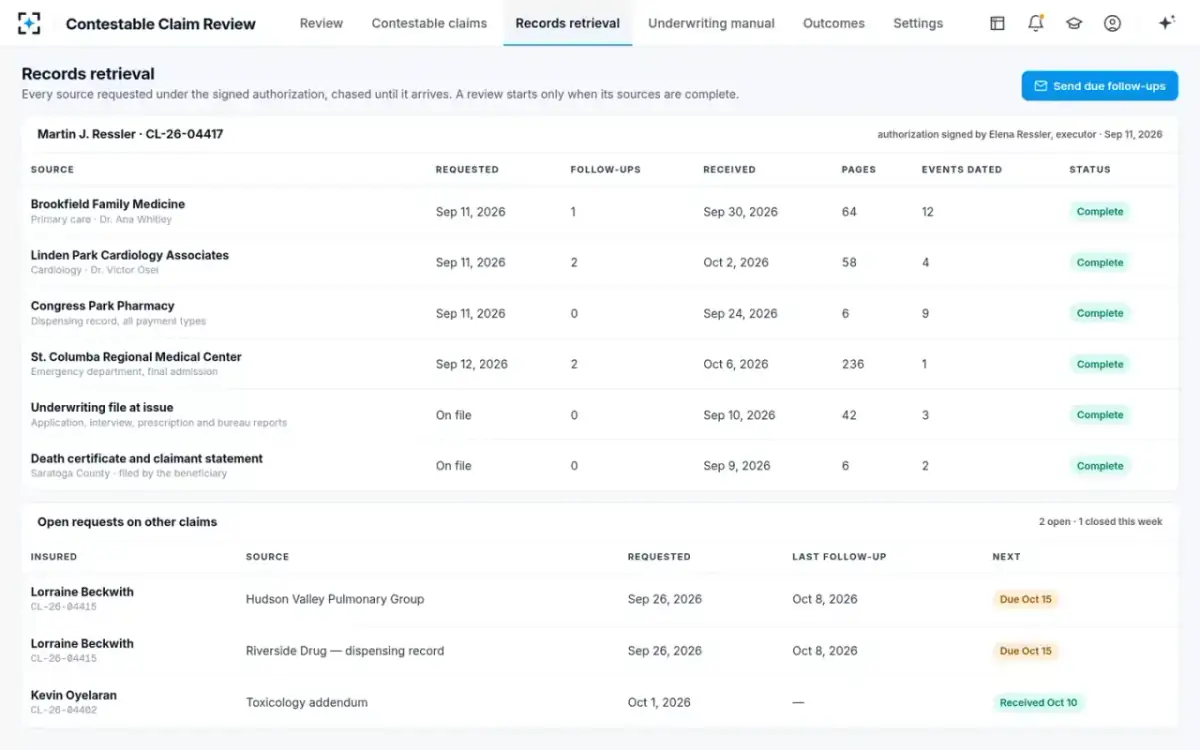The image size is (1200, 750).
Task: Click Complete status for Brookfield Family Medicine
Action: (1100, 212)
